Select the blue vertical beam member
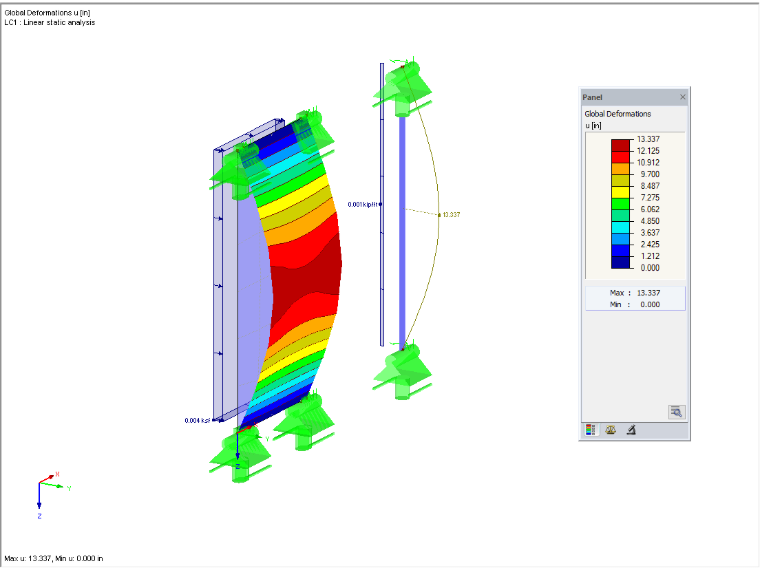The image size is (760, 570). (x=402, y=231)
